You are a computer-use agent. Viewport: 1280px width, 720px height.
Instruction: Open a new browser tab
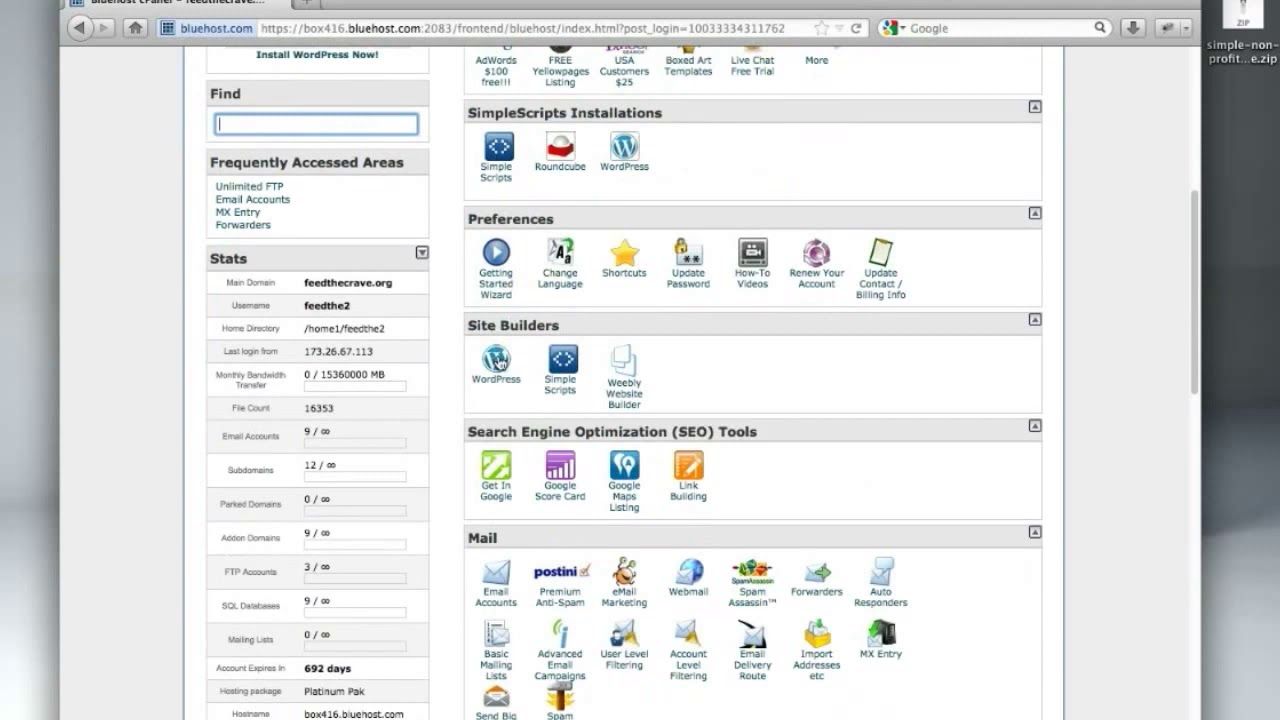tap(309, 4)
